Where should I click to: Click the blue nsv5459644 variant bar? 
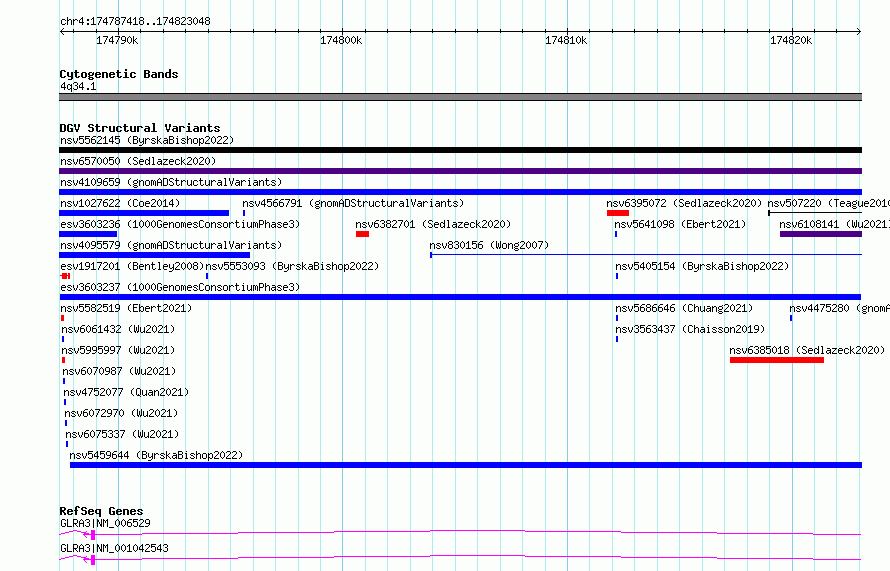[x=466, y=465]
